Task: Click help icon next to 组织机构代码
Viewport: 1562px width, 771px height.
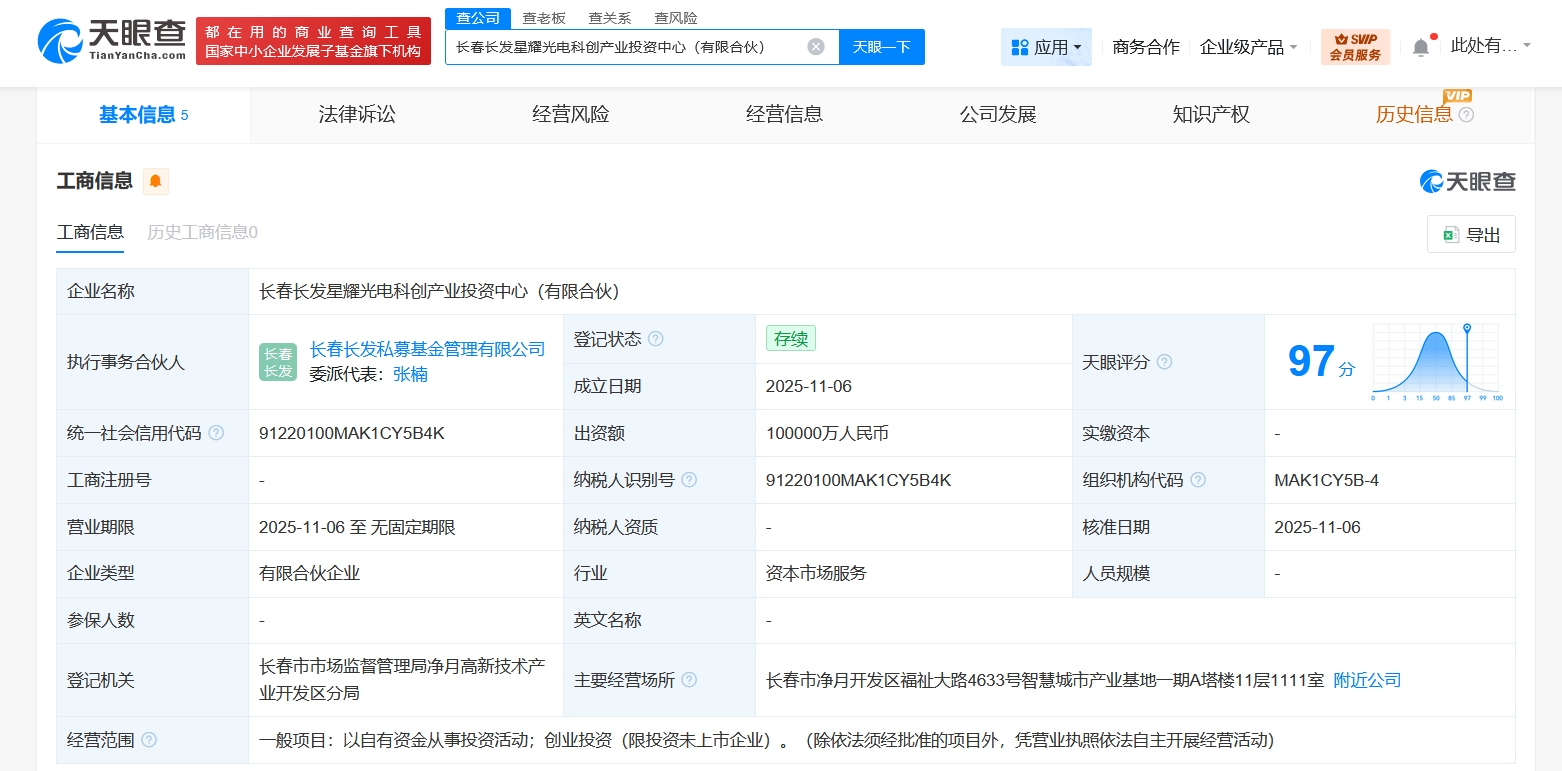Action: click(1198, 480)
